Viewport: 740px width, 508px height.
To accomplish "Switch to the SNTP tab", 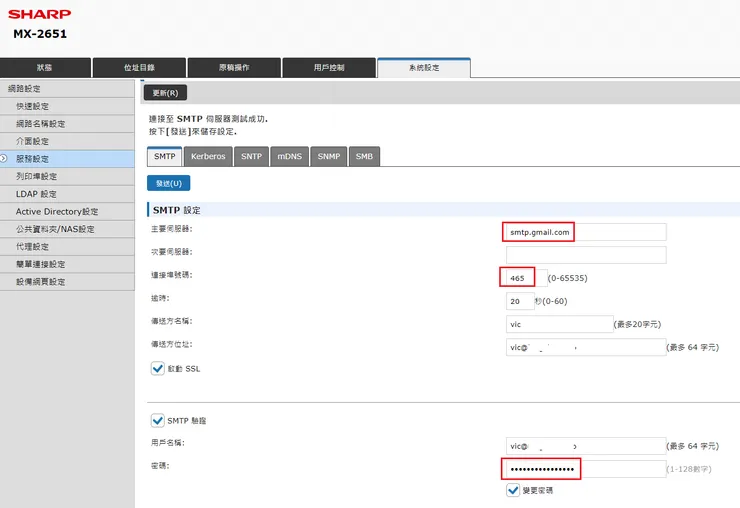I will pos(252,156).
